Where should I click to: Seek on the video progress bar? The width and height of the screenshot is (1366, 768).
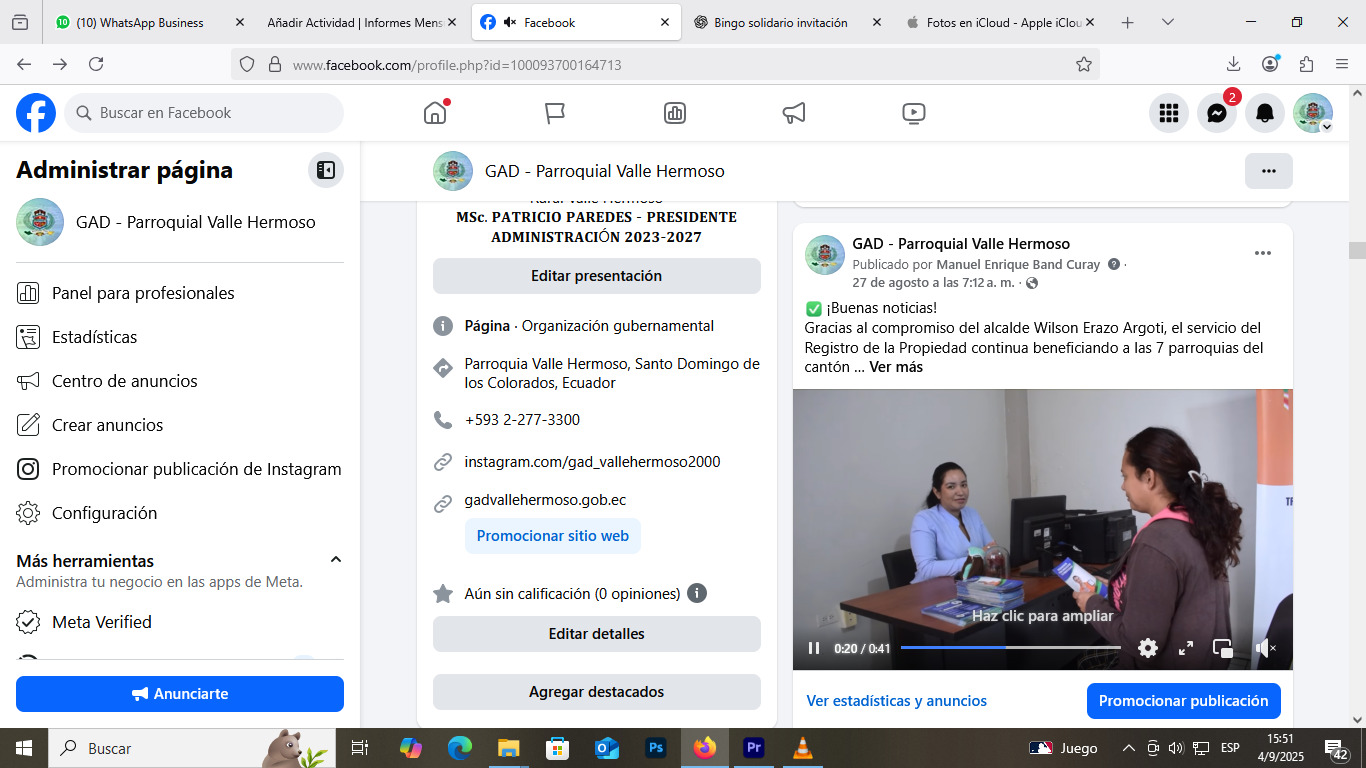point(1010,648)
